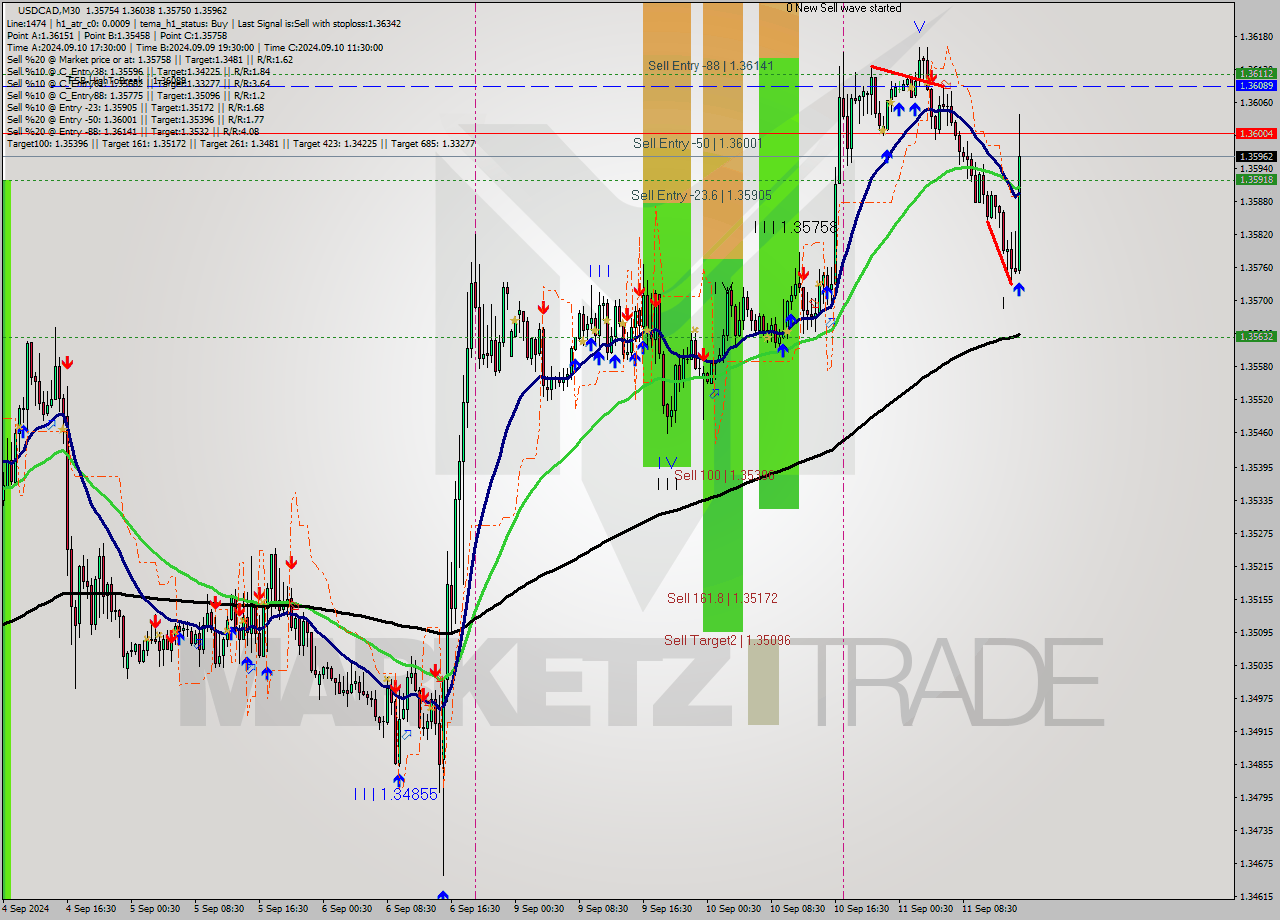
Task: Click the '0 New Sell wave started' text
Action: pyautogui.click(x=843, y=8)
